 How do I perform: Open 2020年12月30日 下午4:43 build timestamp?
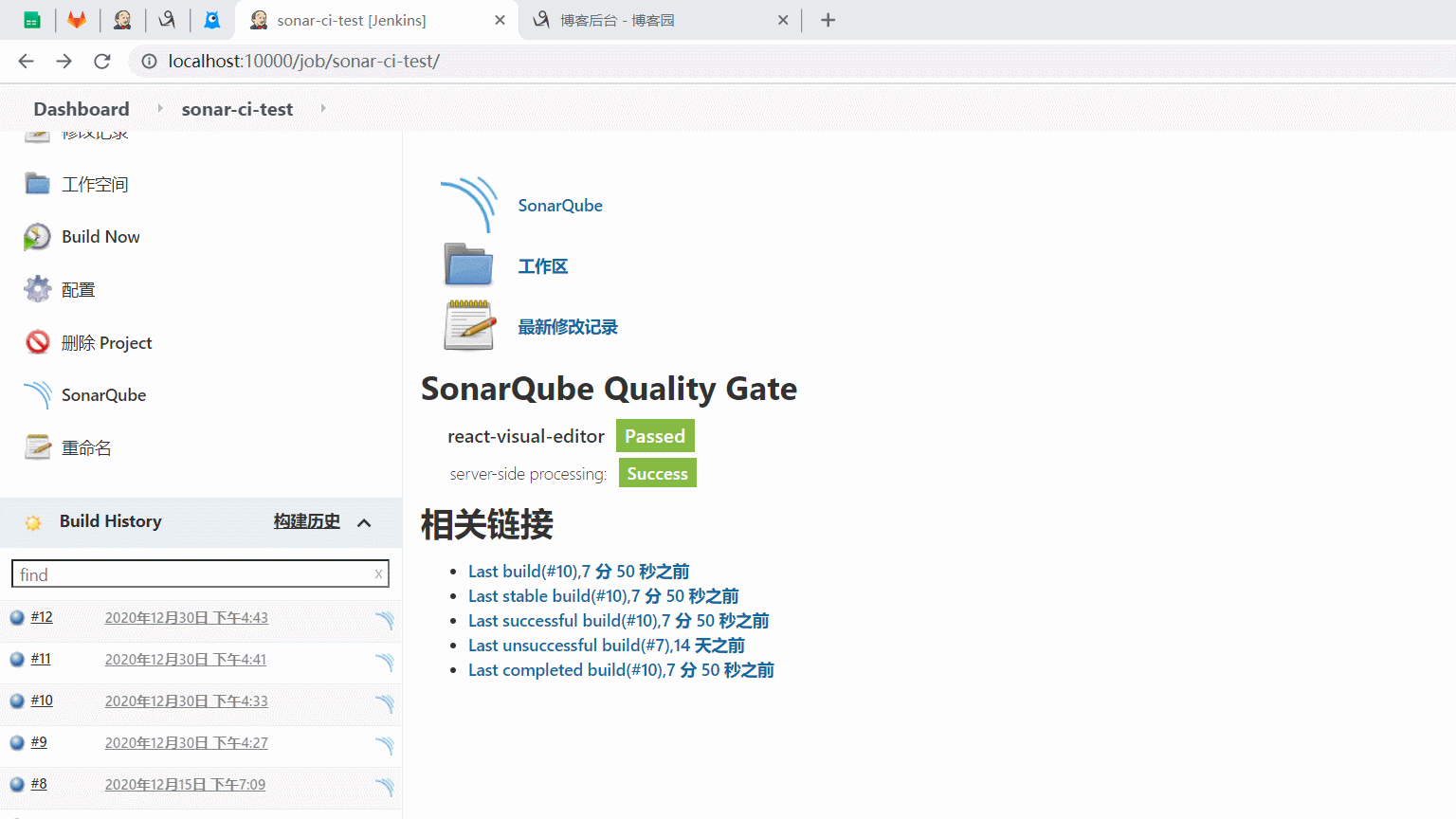(x=187, y=618)
